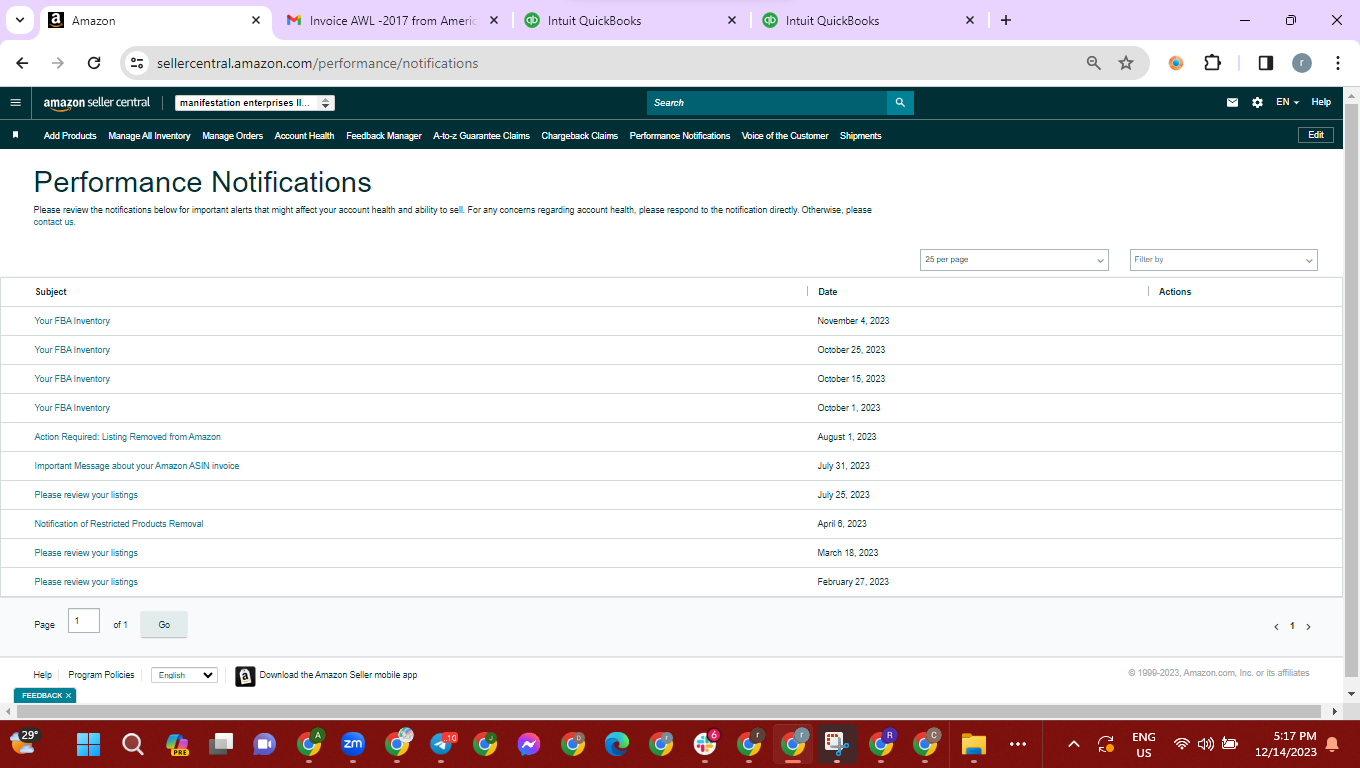Click the Go button for pagination
This screenshot has height=768, width=1360.
click(x=164, y=625)
